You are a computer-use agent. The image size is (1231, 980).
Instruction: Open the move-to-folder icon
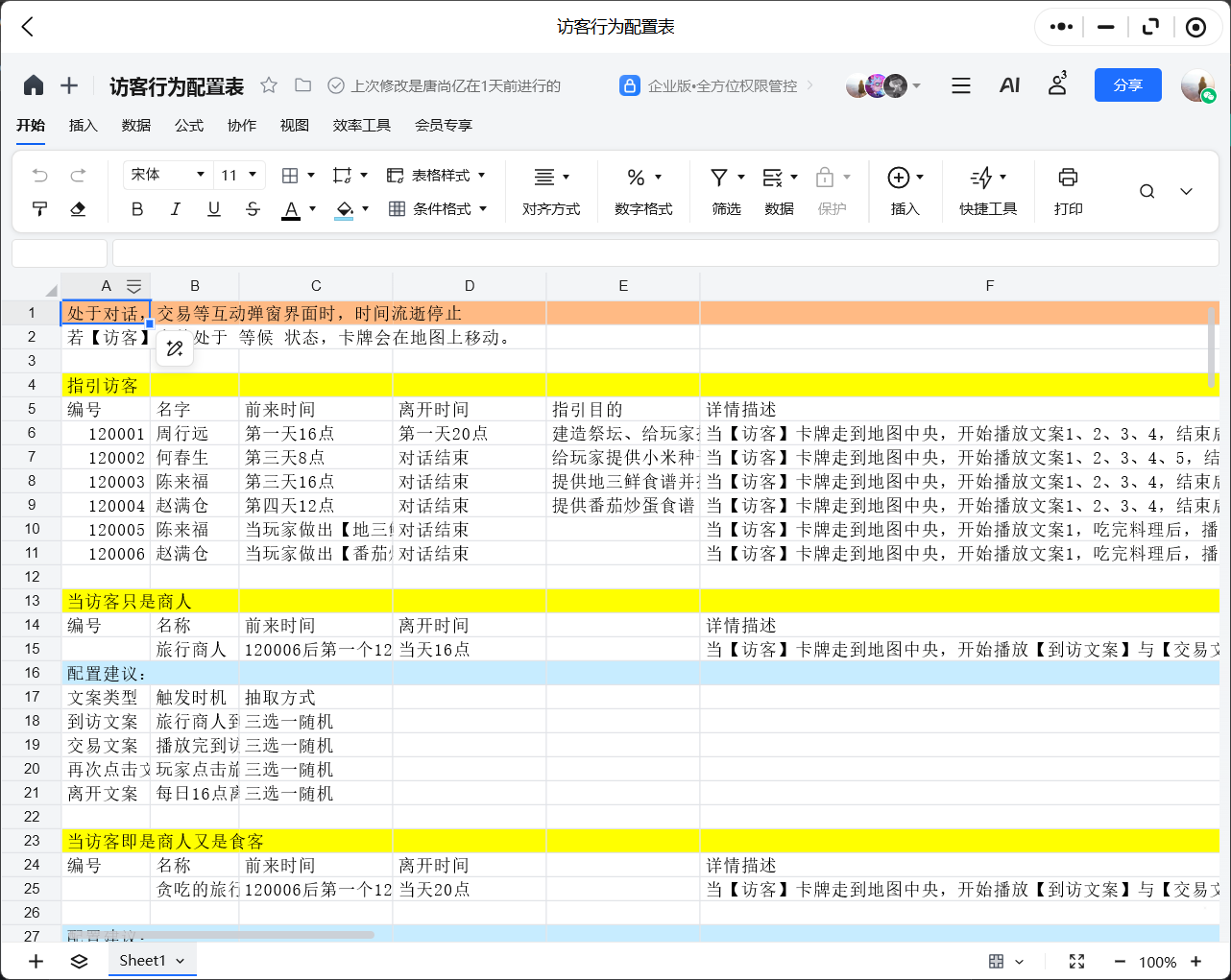point(302,85)
